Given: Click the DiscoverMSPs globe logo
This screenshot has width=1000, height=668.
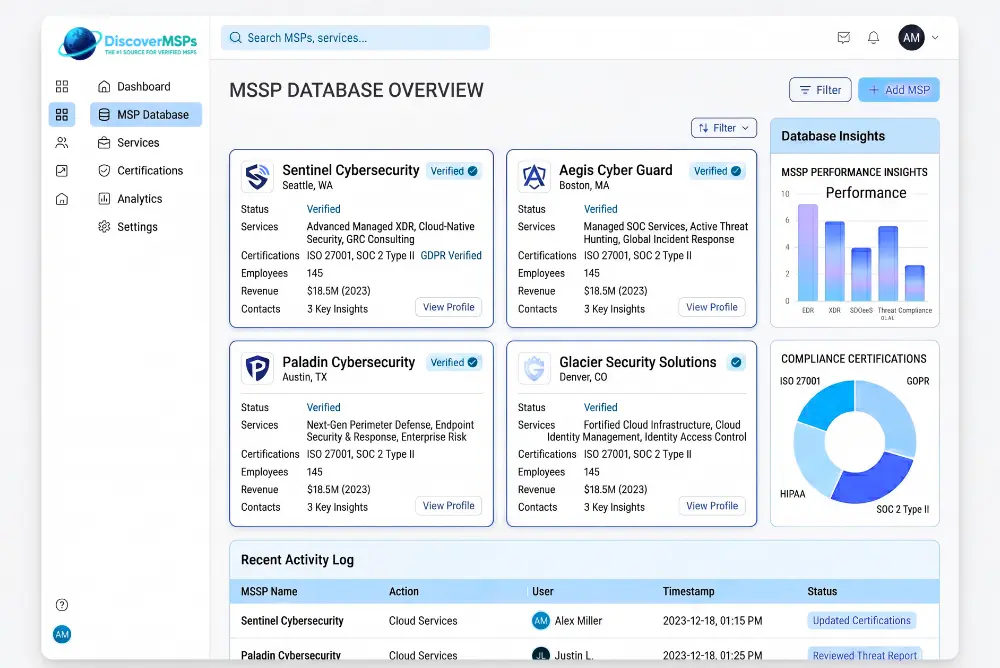Looking at the screenshot, I should point(79,43).
